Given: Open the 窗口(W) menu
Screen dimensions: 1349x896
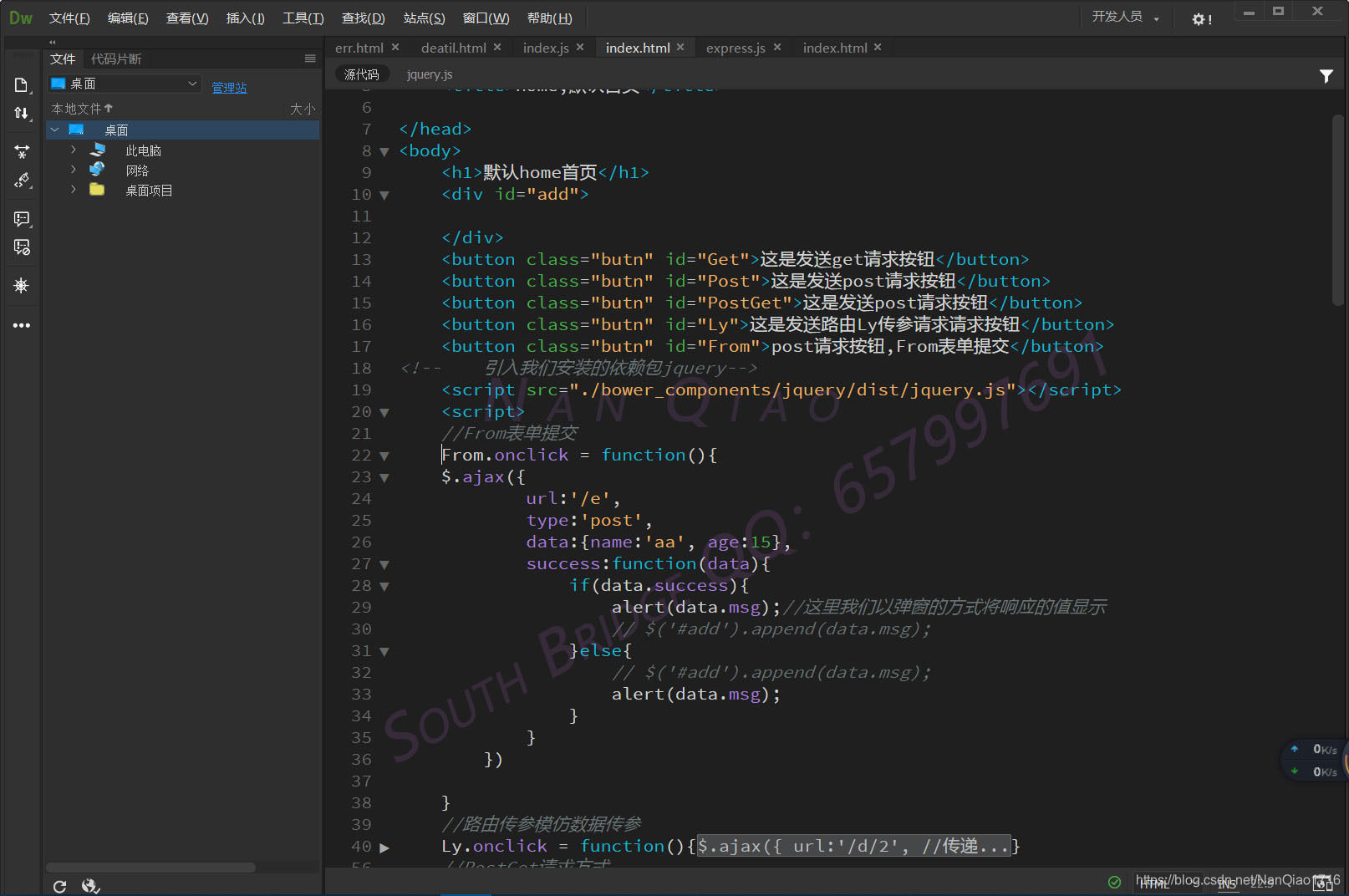Looking at the screenshot, I should [x=486, y=18].
